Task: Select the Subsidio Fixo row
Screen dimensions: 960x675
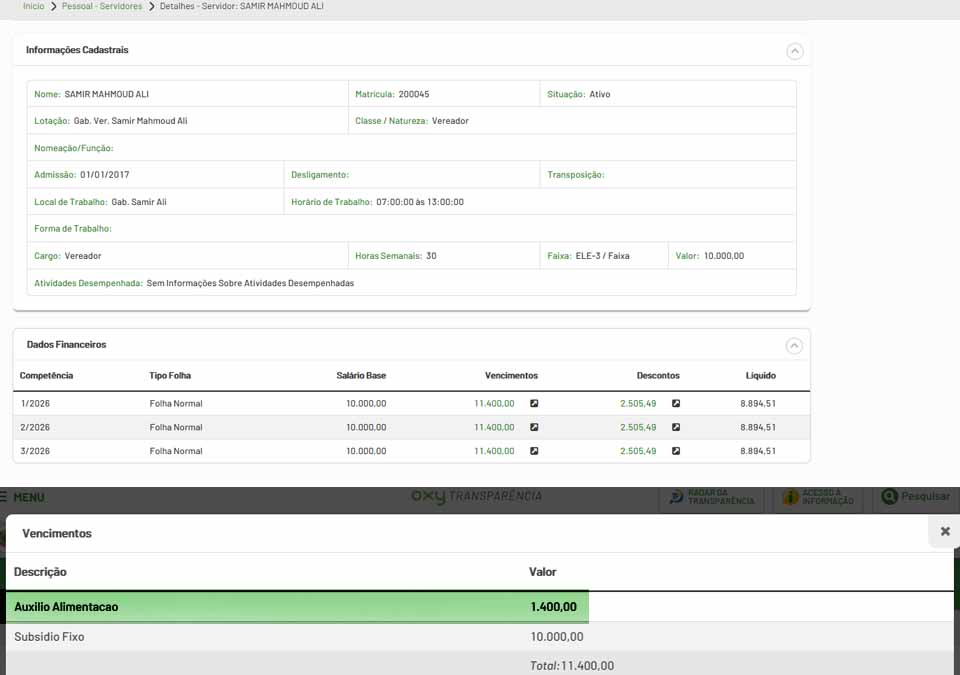Action: click(x=300, y=637)
